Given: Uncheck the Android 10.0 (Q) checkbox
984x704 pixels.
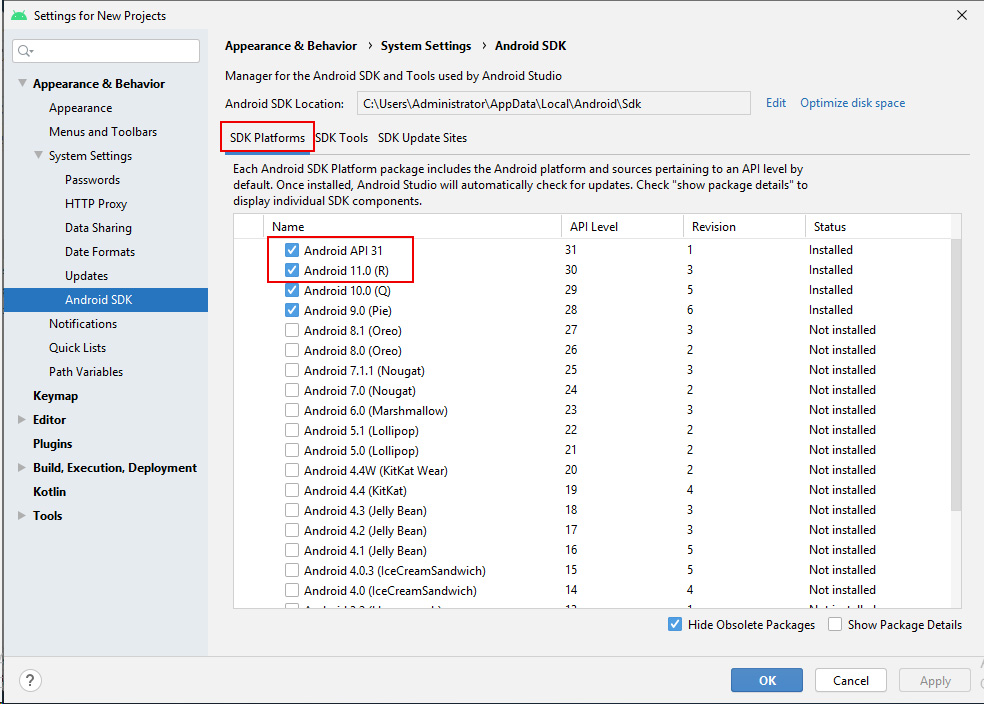Looking at the screenshot, I should [x=292, y=291].
